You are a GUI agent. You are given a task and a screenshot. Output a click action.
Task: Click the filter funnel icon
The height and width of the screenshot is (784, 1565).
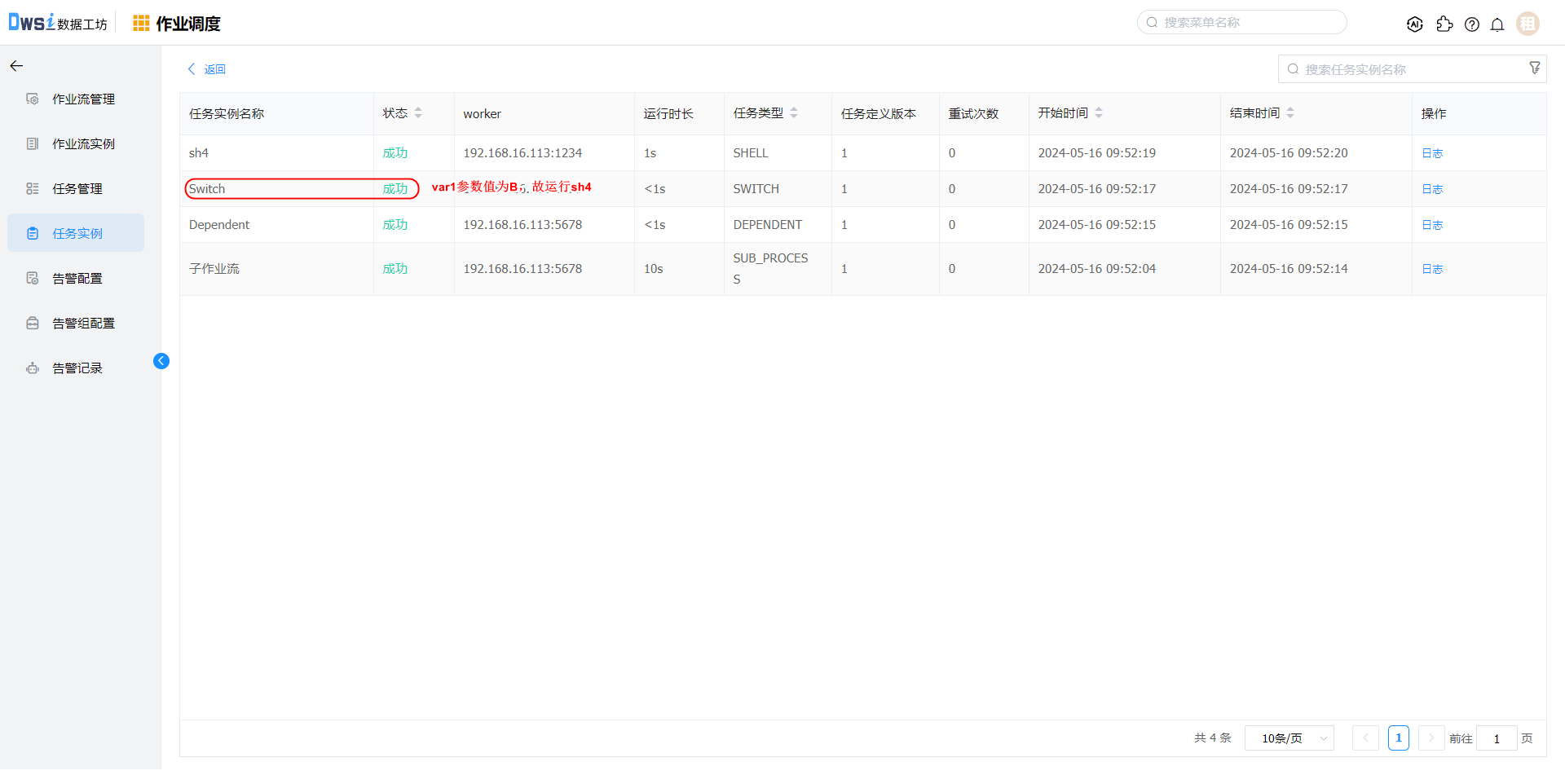tap(1535, 68)
